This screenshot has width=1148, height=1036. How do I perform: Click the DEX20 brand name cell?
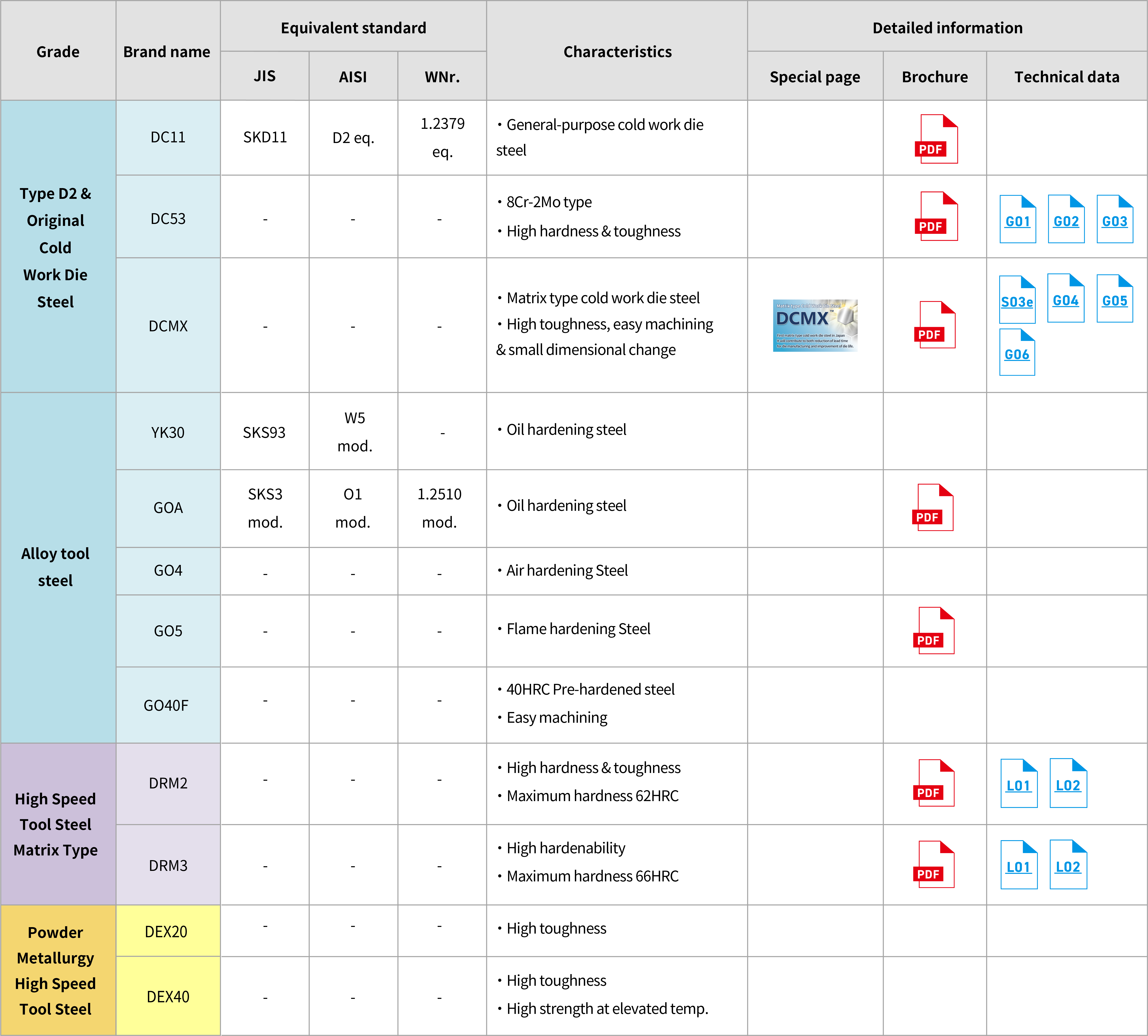pos(168,931)
